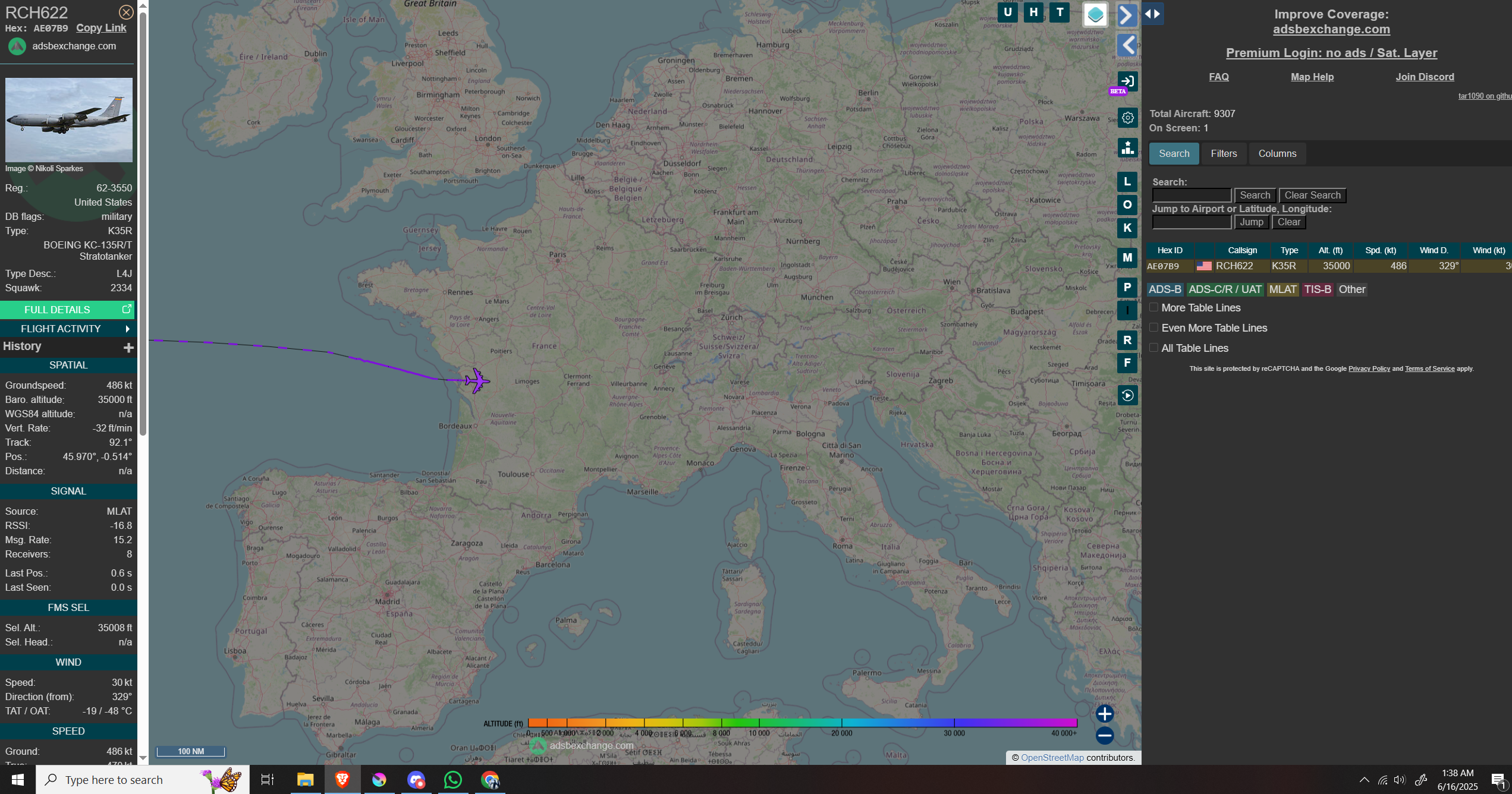This screenshot has height=794, width=1512.
Task: Open the Join Discord link
Action: coord(1425,77)
